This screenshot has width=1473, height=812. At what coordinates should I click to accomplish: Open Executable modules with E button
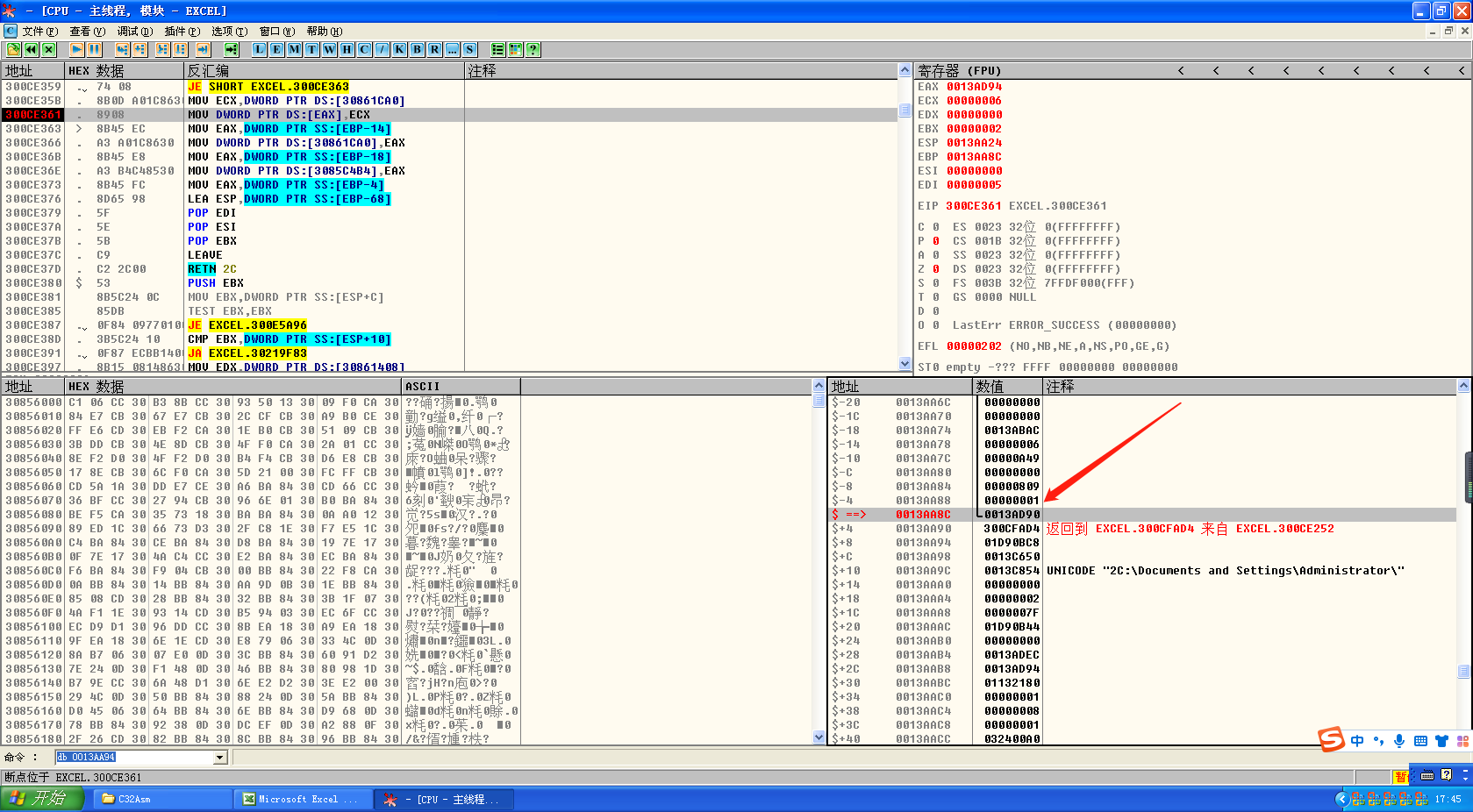pos(277,50)
